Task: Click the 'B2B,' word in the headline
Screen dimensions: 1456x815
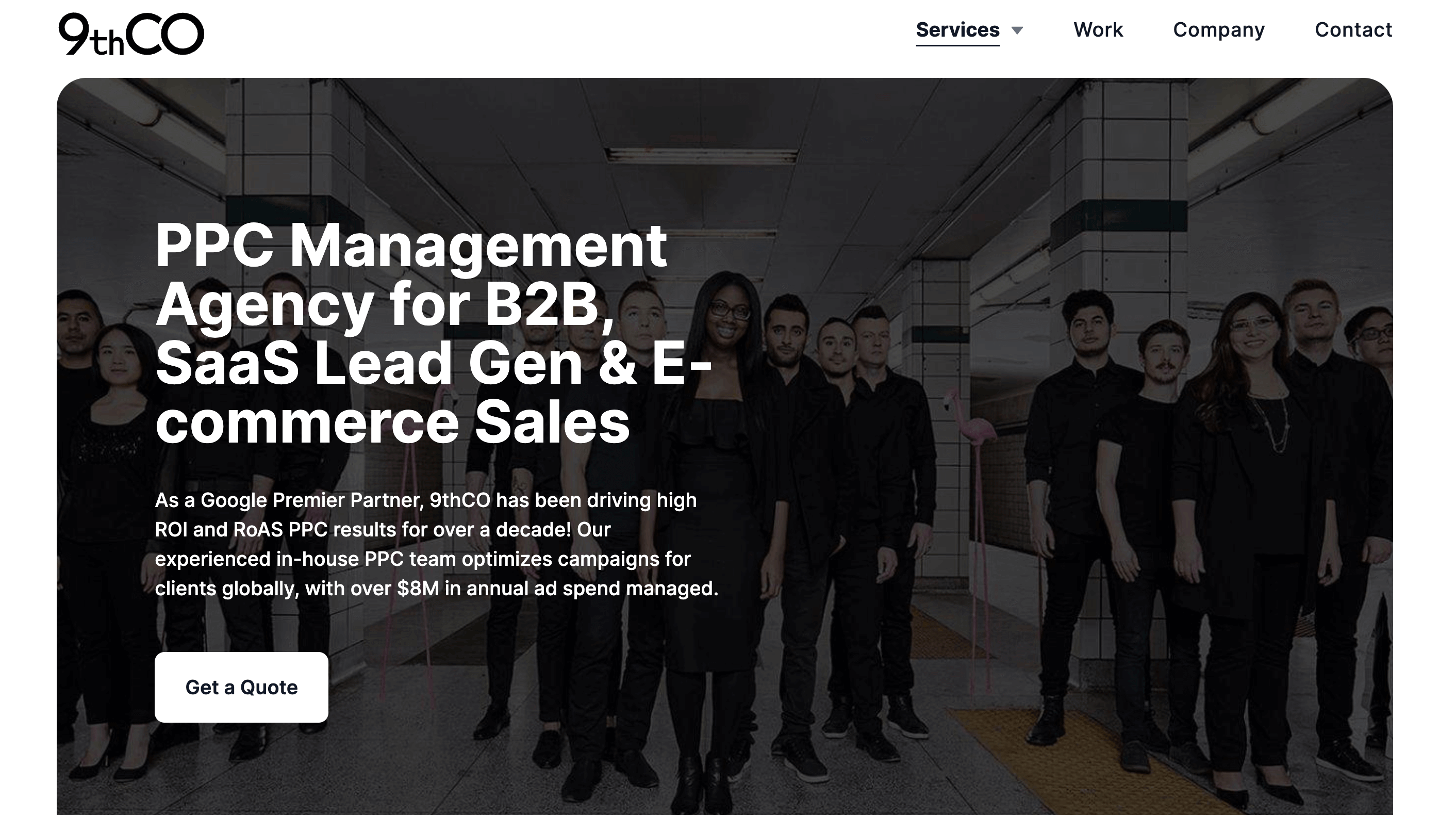Action: click(550, 306)
